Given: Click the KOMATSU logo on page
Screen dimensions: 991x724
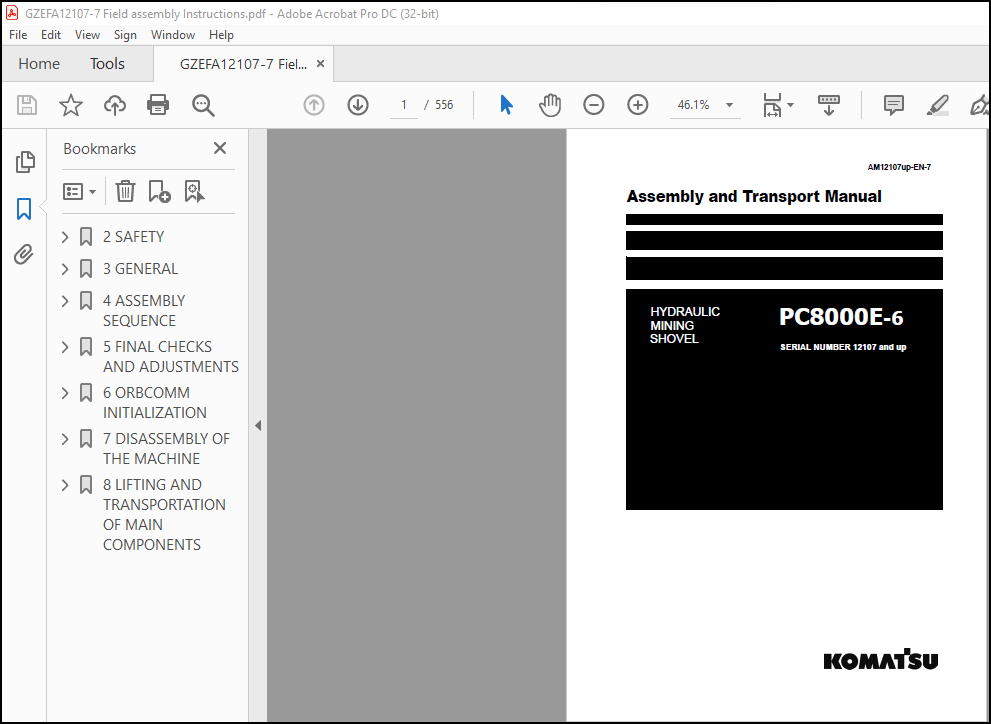Looking at the screenshot, I should coord(880,660).
